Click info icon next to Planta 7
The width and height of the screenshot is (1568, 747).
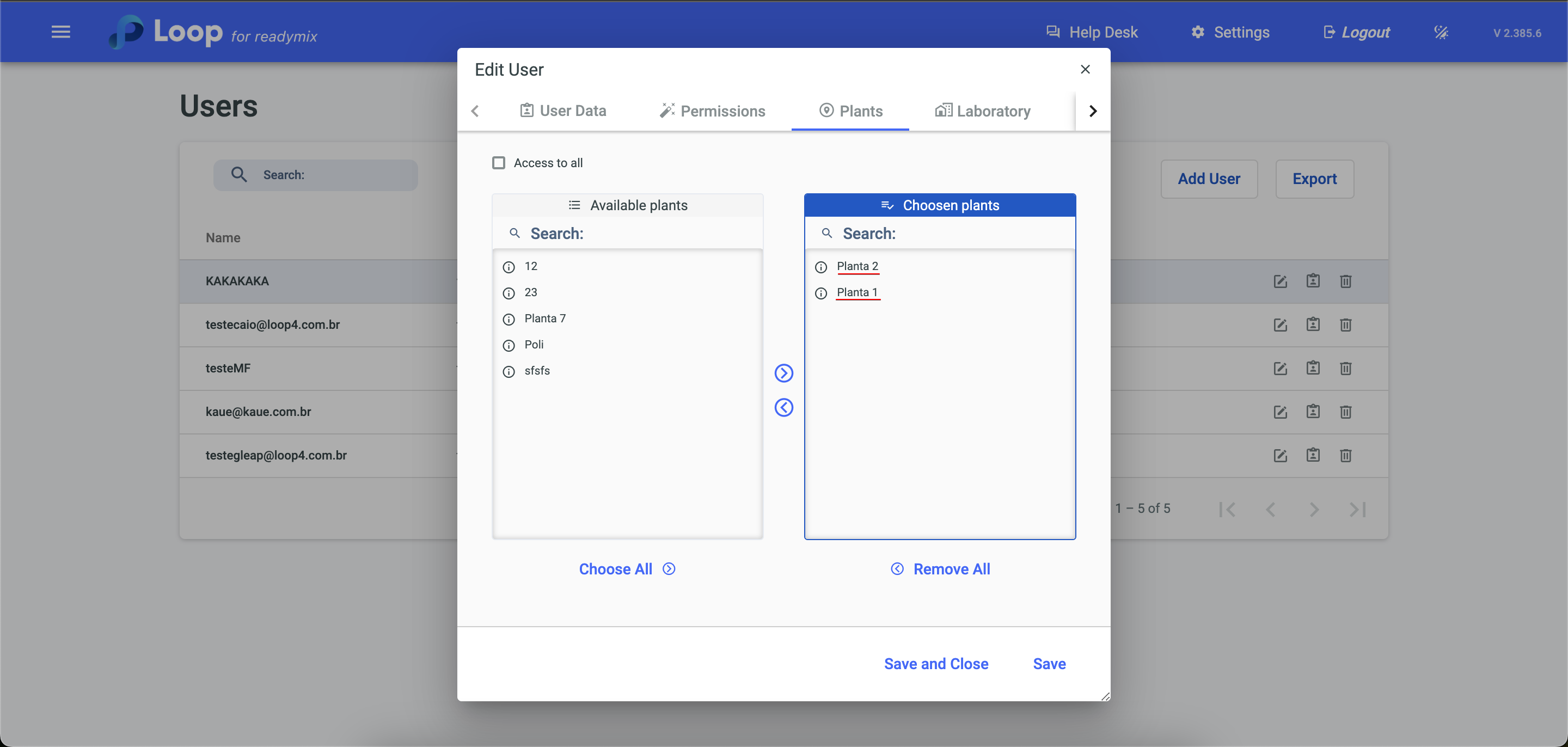tap(509, 319)
